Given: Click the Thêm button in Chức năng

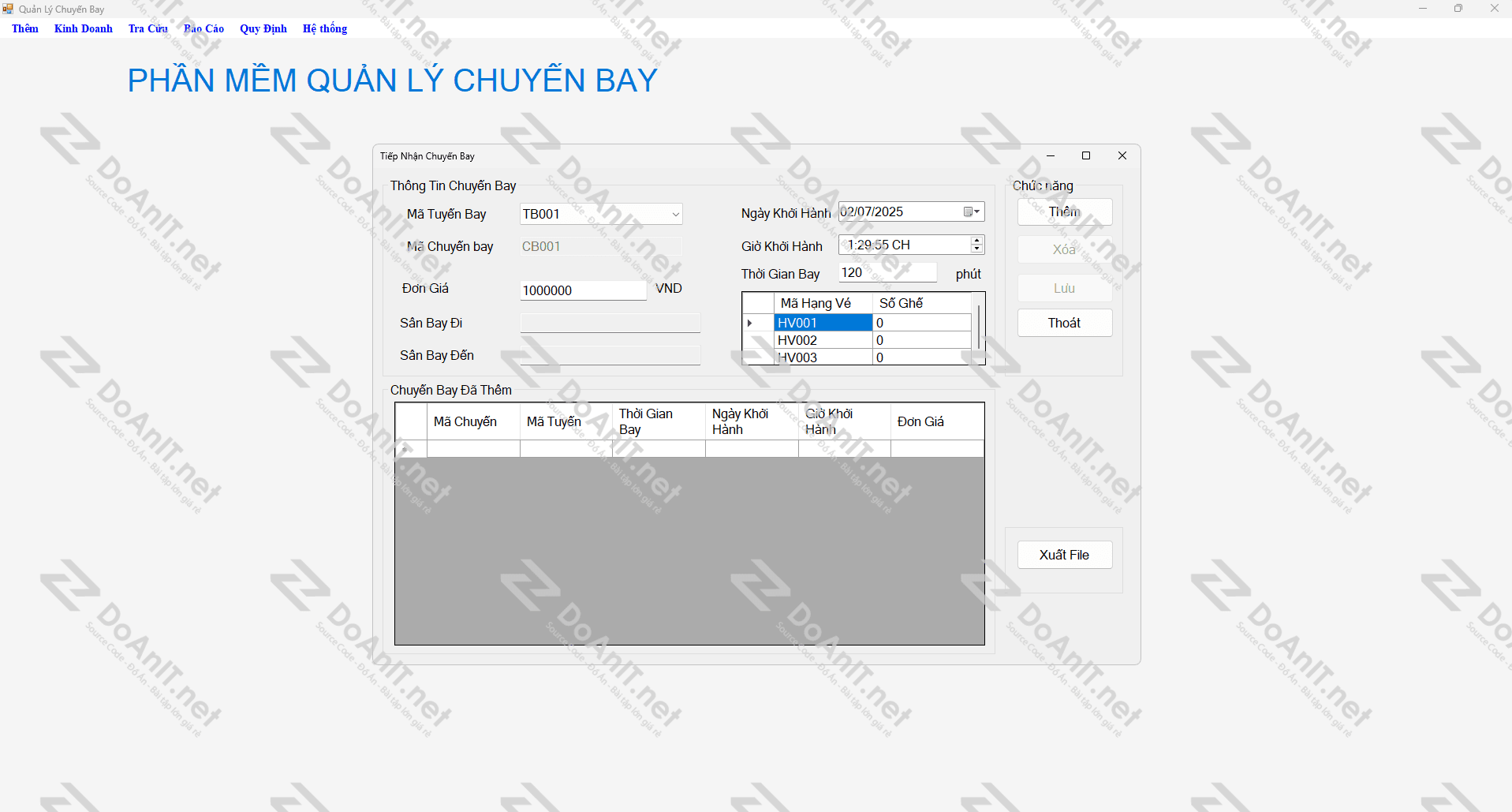Looking at the screenshot, I should click(x=1064, y=211).
